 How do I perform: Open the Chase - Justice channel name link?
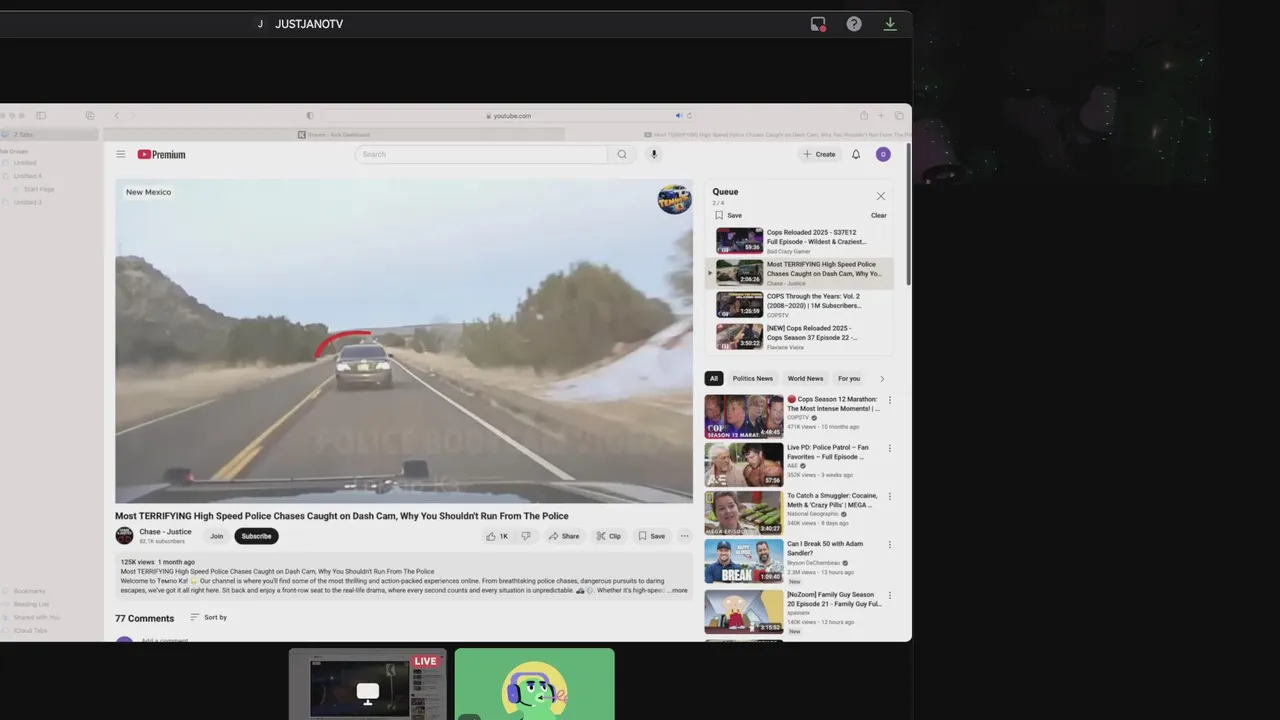coord(165,532)
